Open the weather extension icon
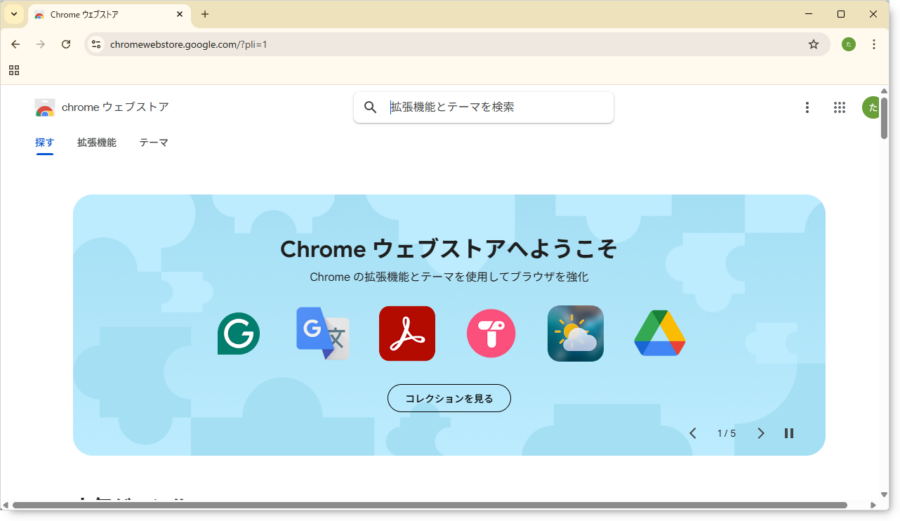900x521 pixels. (575, 334)
